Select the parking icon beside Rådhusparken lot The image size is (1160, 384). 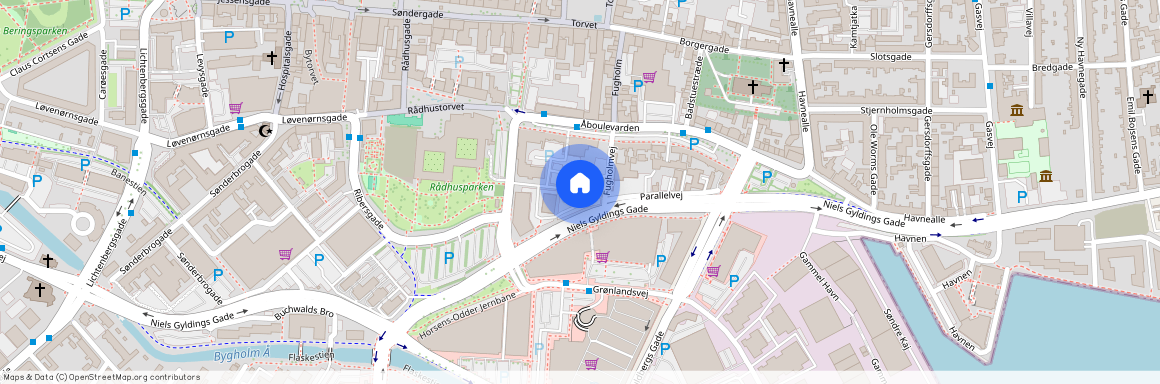[x=448, y=257]
